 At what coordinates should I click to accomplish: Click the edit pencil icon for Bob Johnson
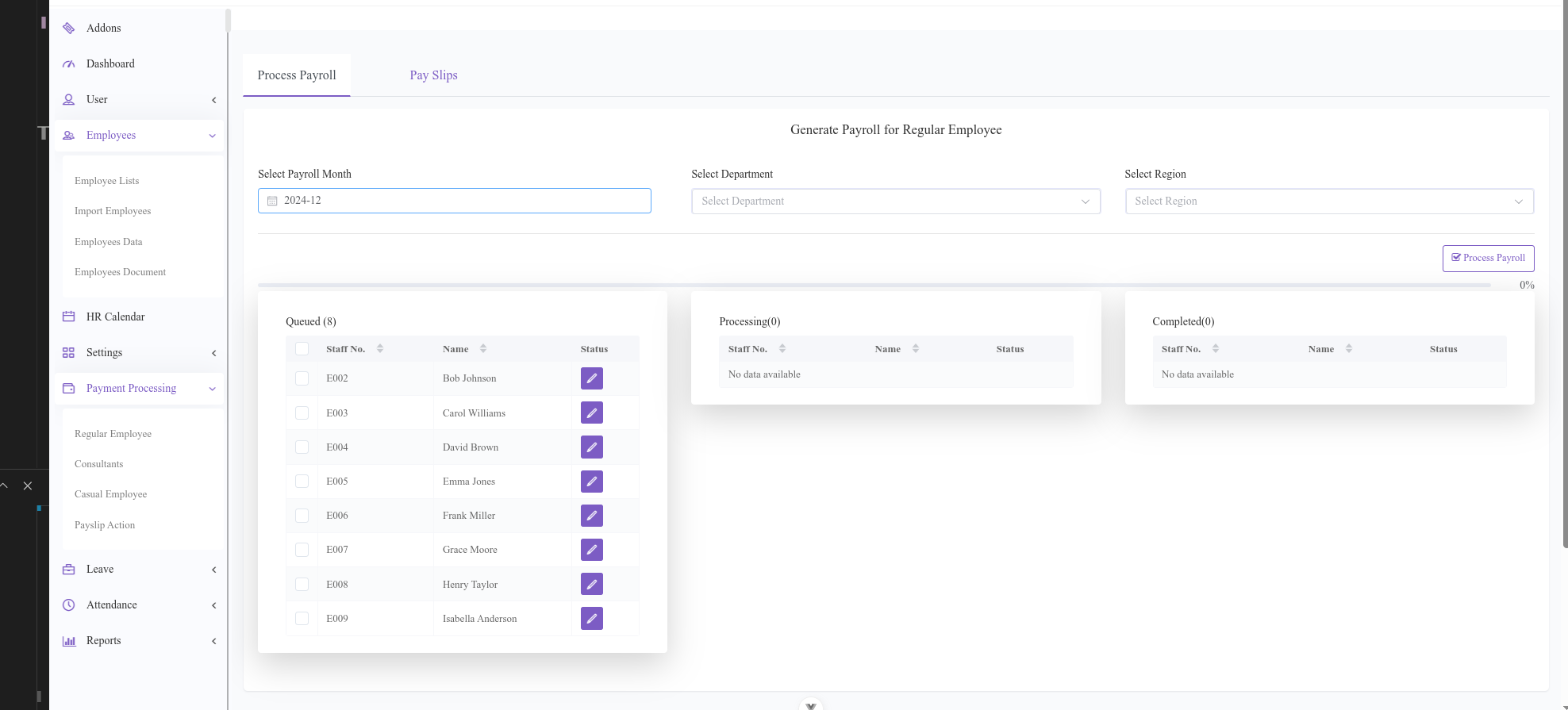(x=591, y=378)
